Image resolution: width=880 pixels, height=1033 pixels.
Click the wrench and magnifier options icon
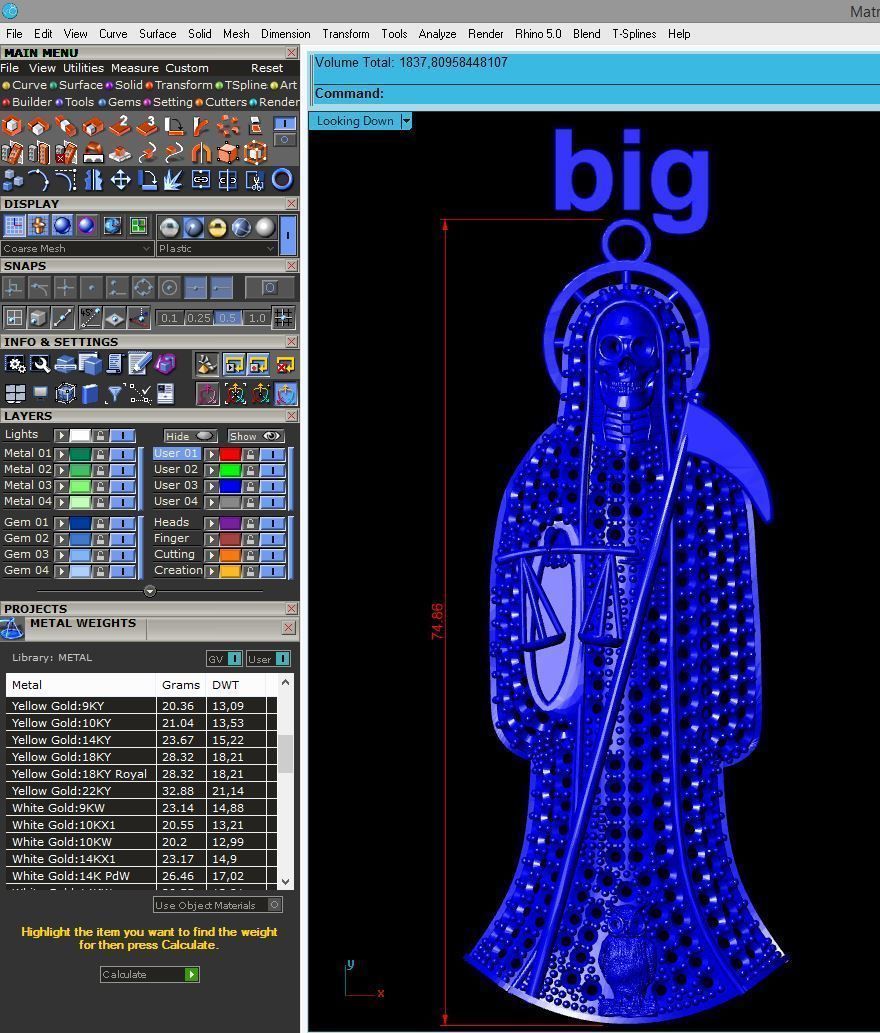point(40,364)
